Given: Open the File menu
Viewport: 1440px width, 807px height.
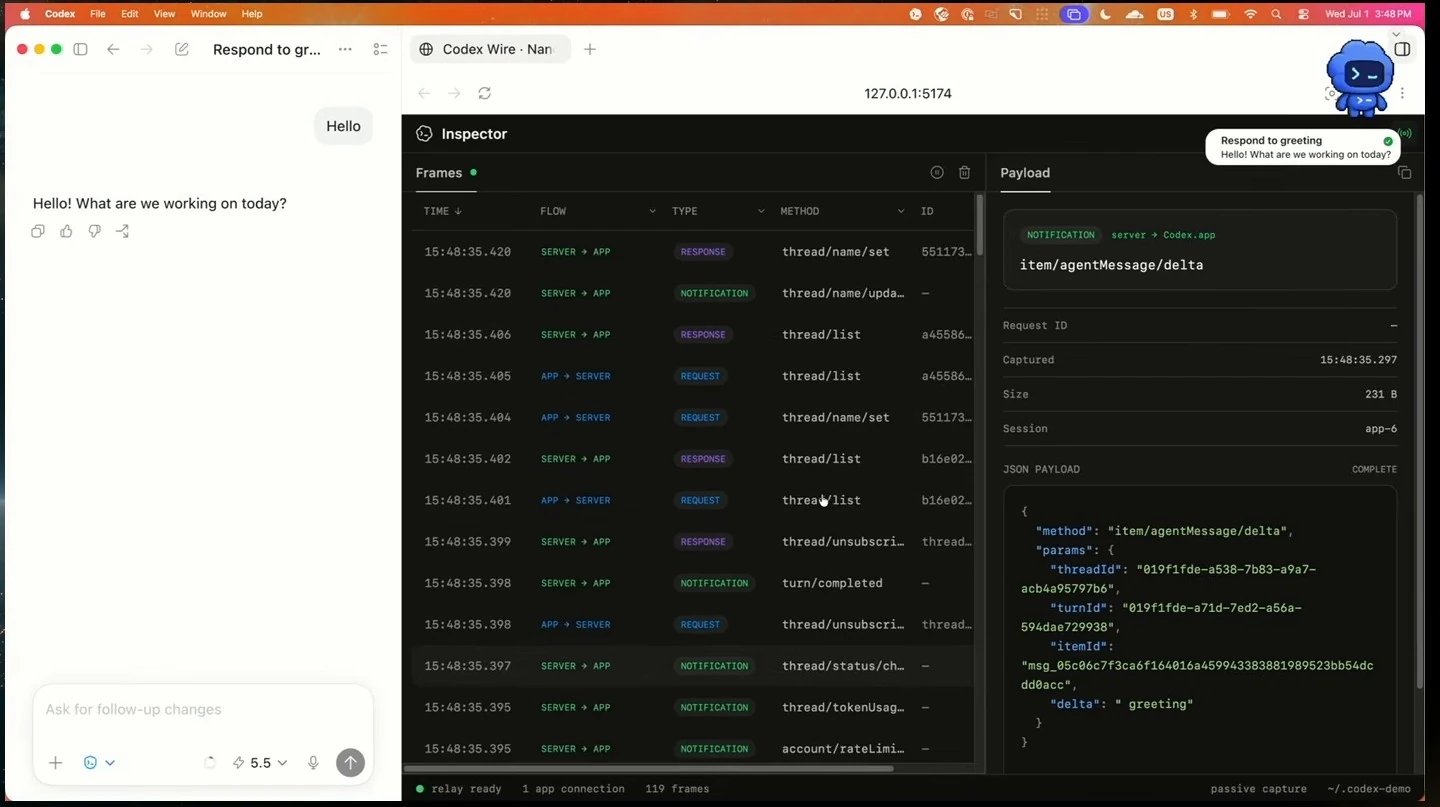Looking at the screenshot, I should 98,14.
